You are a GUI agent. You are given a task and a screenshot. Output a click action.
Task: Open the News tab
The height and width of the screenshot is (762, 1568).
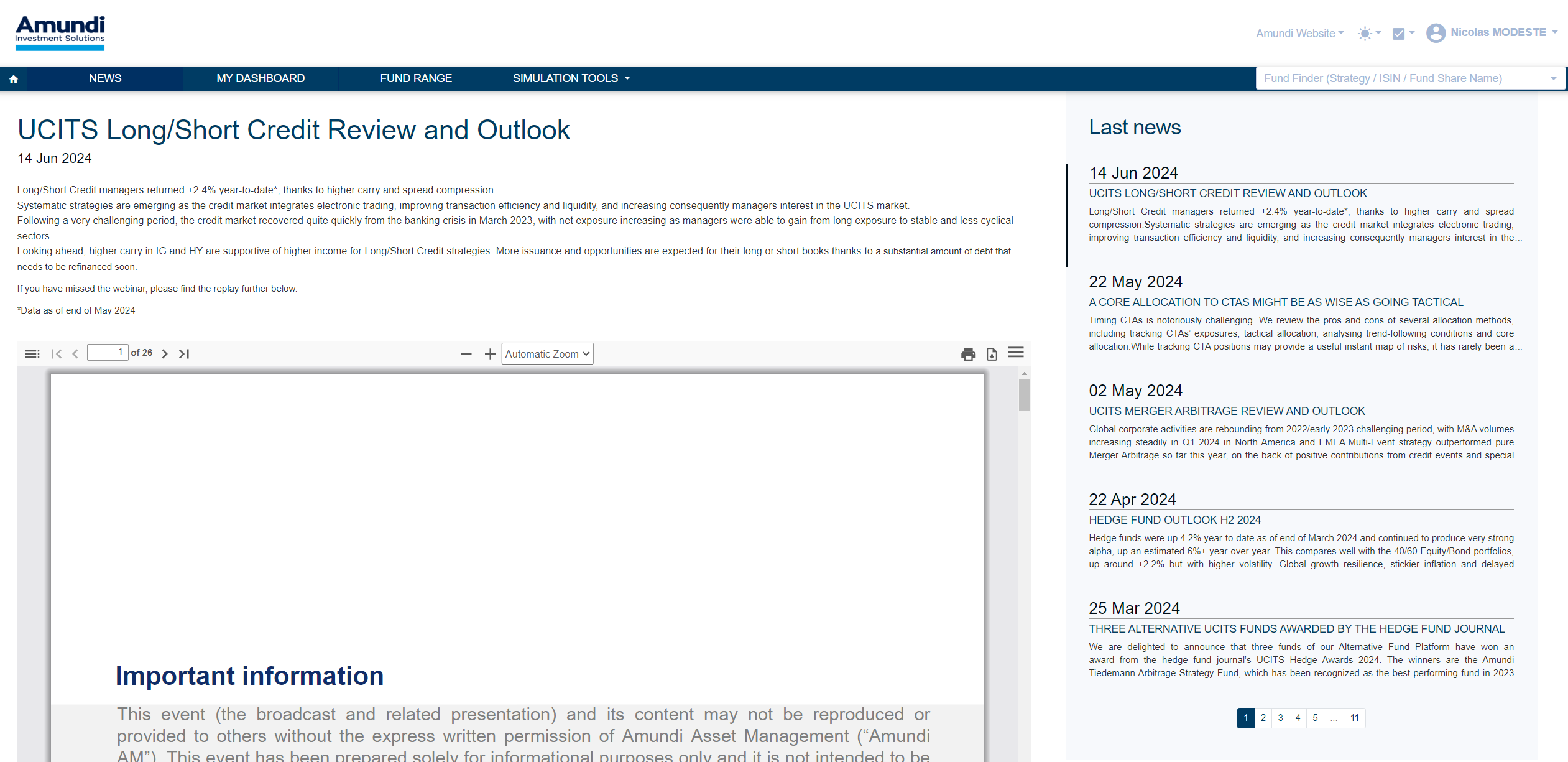(x=105, y=78)
